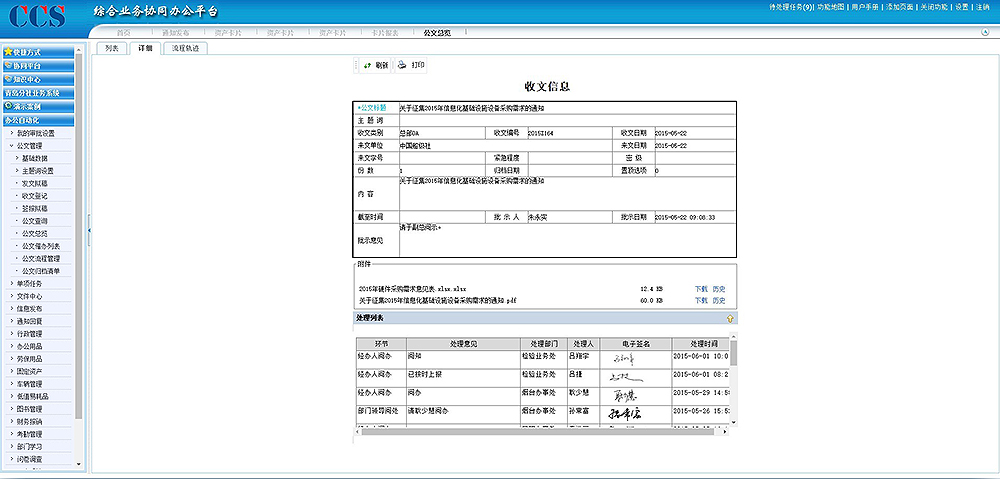Open the 演示案例 sidebar section
The width and height of the screenshot is (1000, 479).
[38, 107]
